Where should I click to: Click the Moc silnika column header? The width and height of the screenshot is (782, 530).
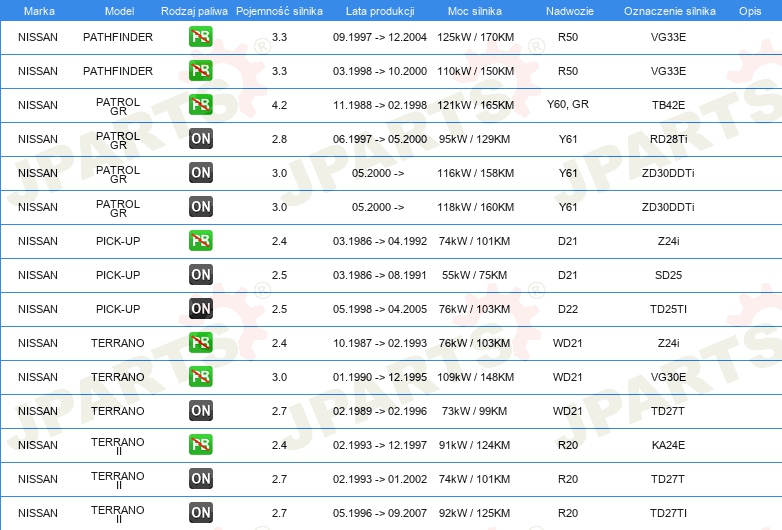click(475, 11)
